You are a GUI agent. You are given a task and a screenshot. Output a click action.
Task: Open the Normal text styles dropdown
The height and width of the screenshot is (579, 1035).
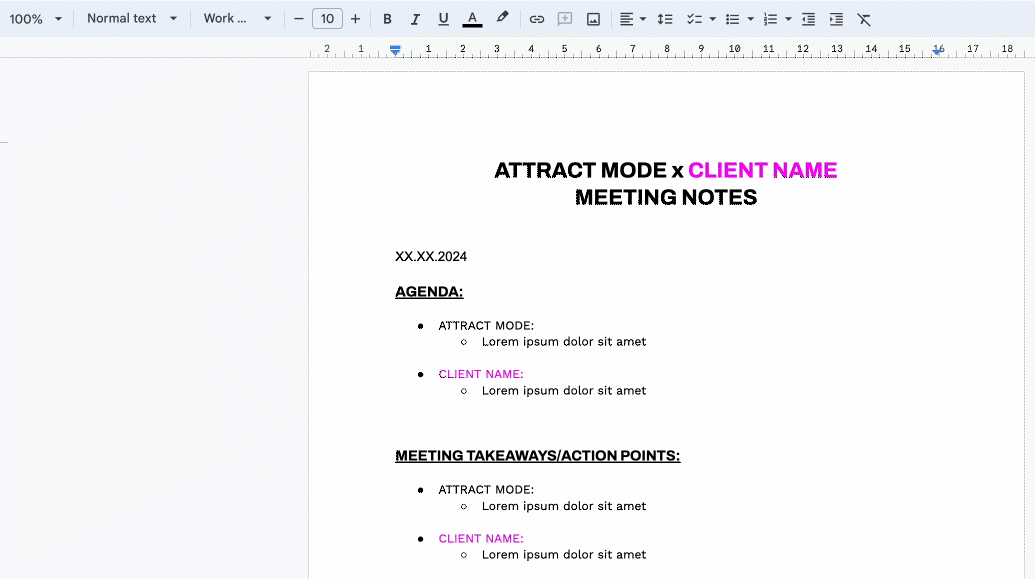(x=131, y=19)
